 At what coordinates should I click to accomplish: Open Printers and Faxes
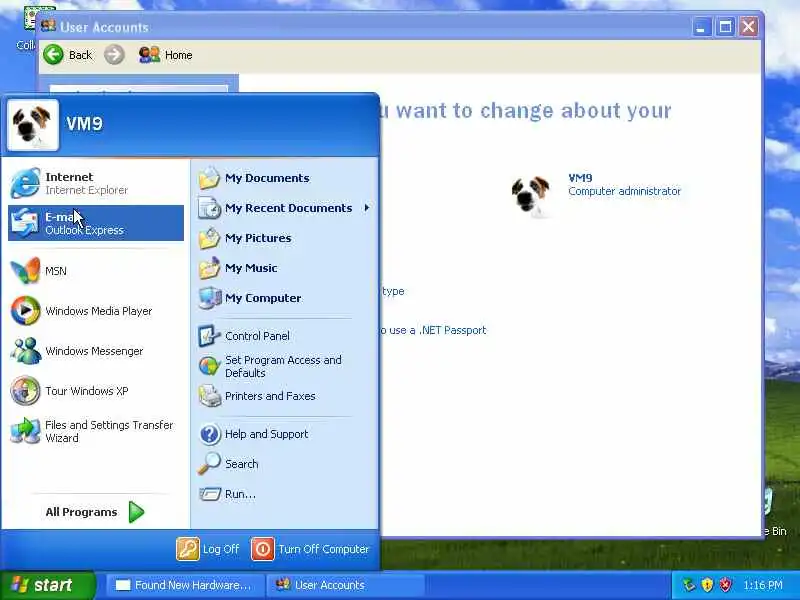click(285, 396)
